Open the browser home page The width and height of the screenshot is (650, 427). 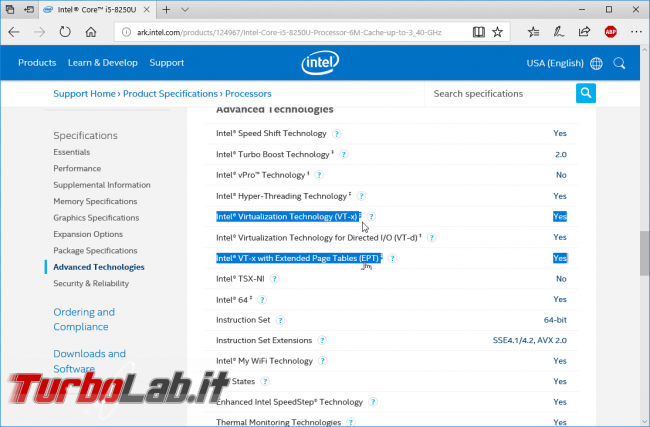[x=91, y=32]
